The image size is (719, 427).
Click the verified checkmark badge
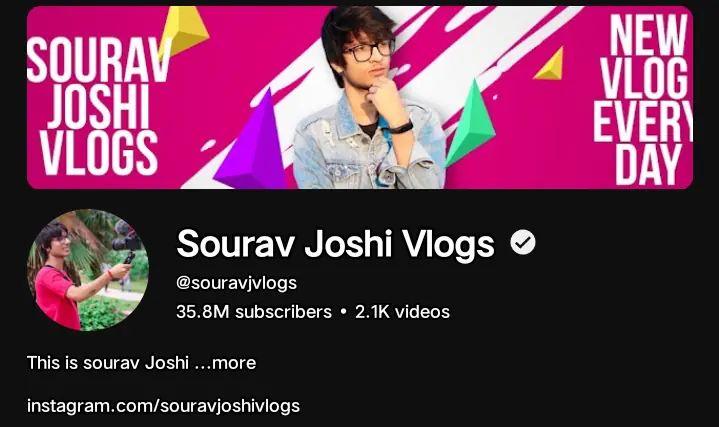(523, 243)
